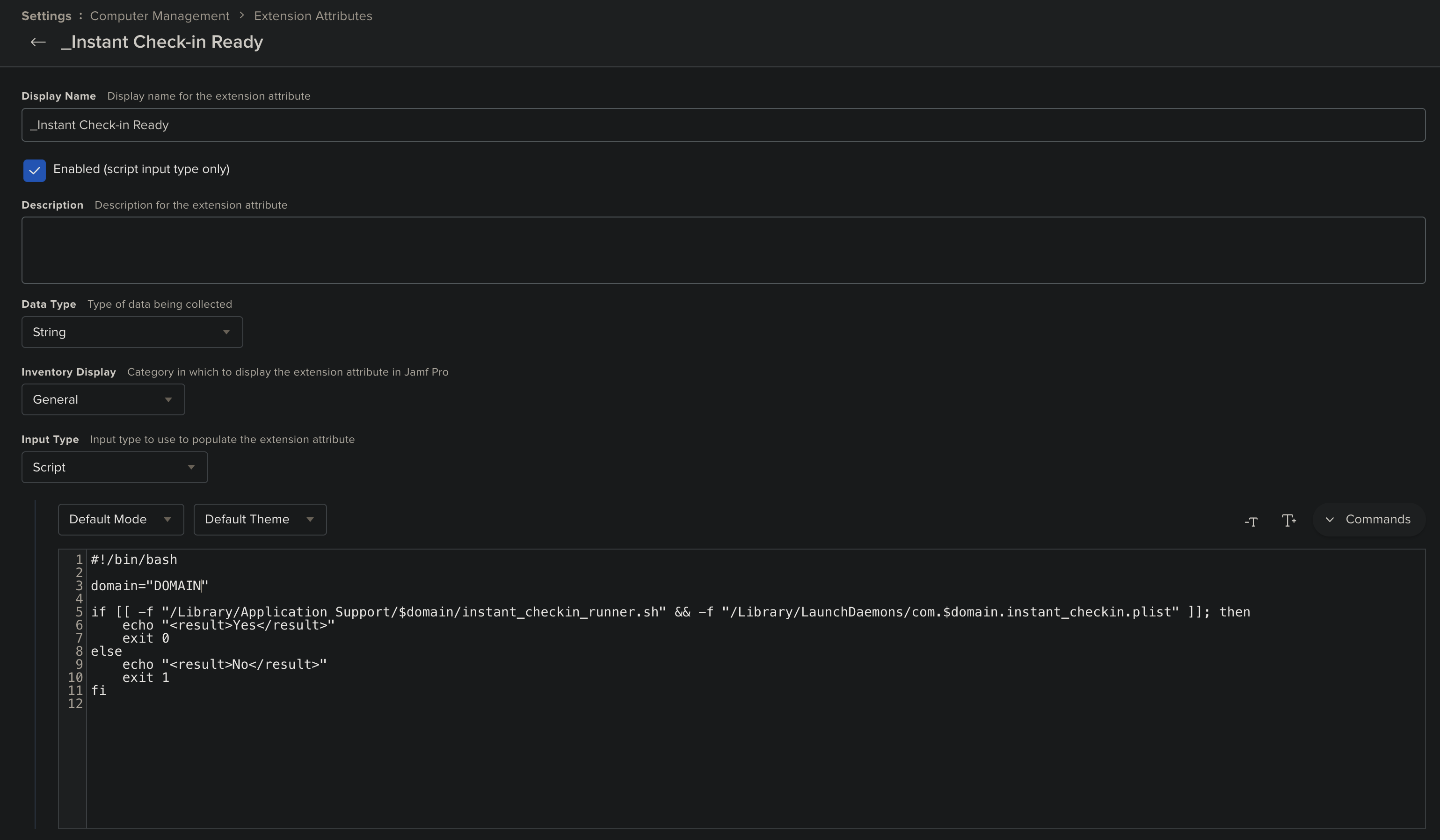This screenshot has height=840, width=1440.
Task: Open the Data Type String dropdown
Action: [x=132, y=332]
